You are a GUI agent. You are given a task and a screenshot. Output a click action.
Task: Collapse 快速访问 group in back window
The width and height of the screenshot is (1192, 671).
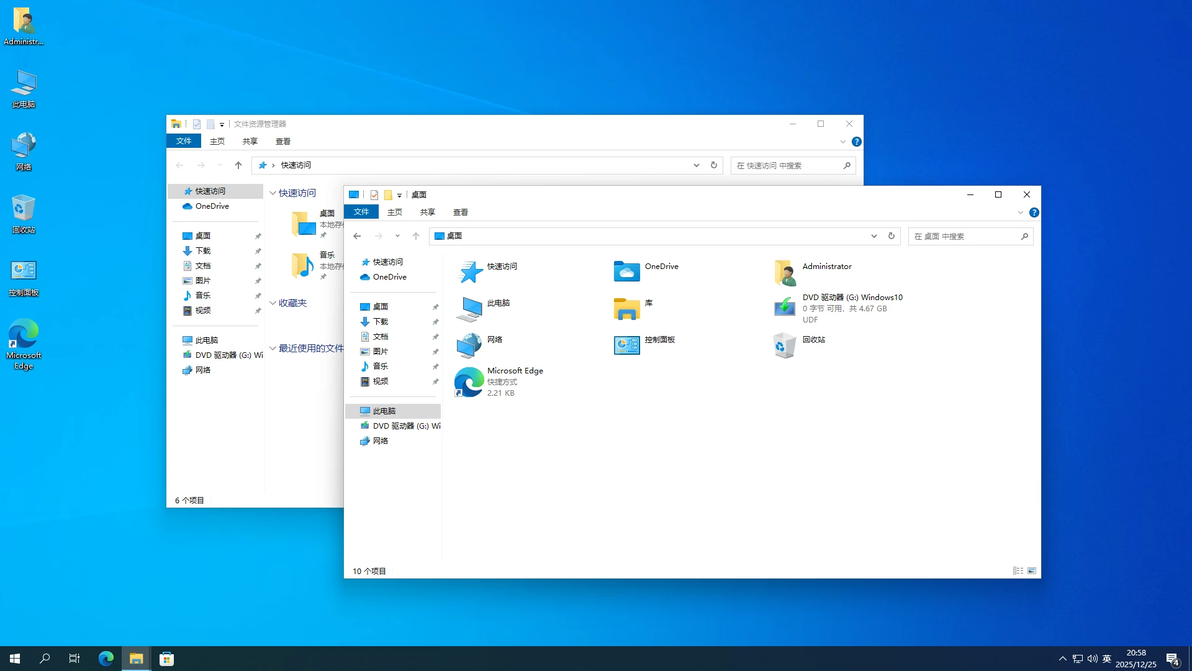coord(273,193)
